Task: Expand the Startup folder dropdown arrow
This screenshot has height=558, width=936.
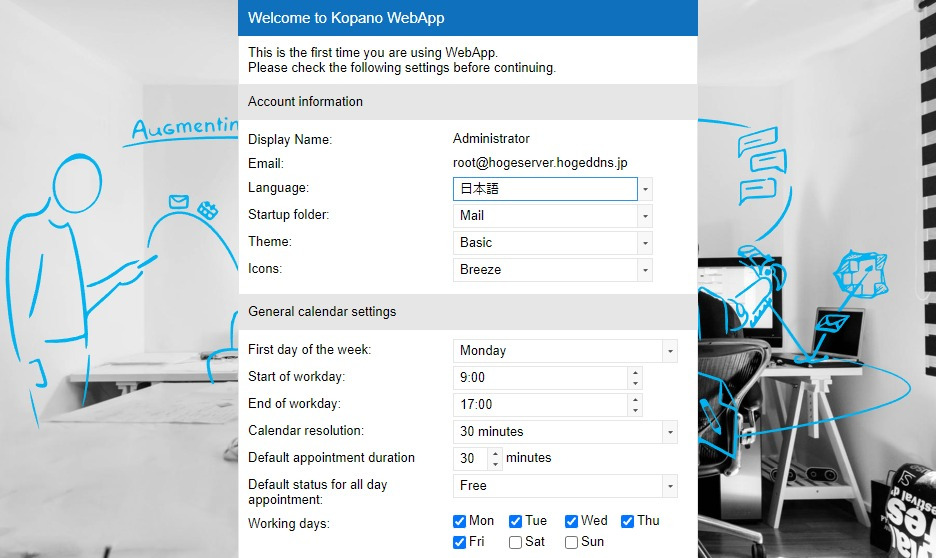Action: point(645,216)
